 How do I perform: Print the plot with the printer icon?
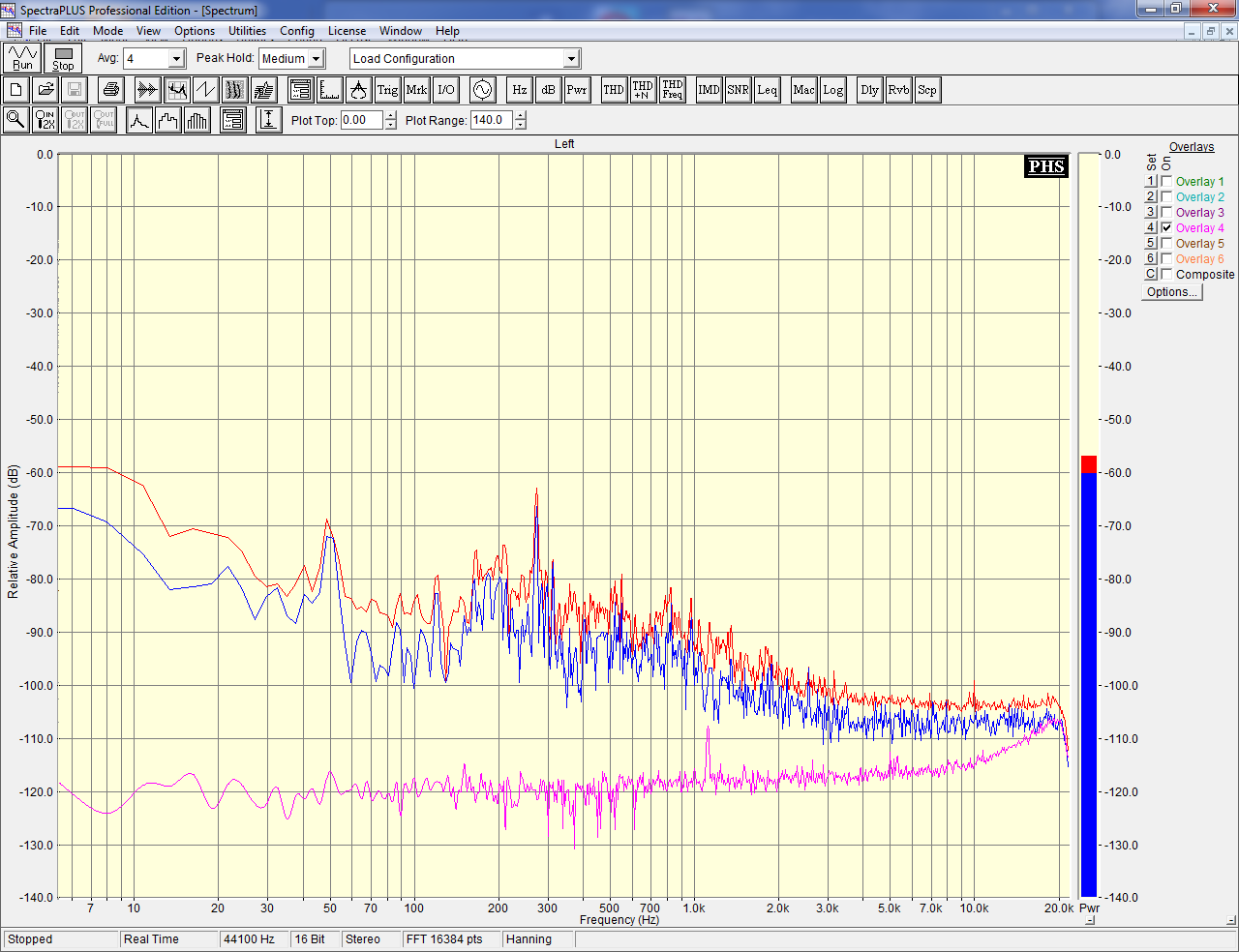(x=111, y=90)
